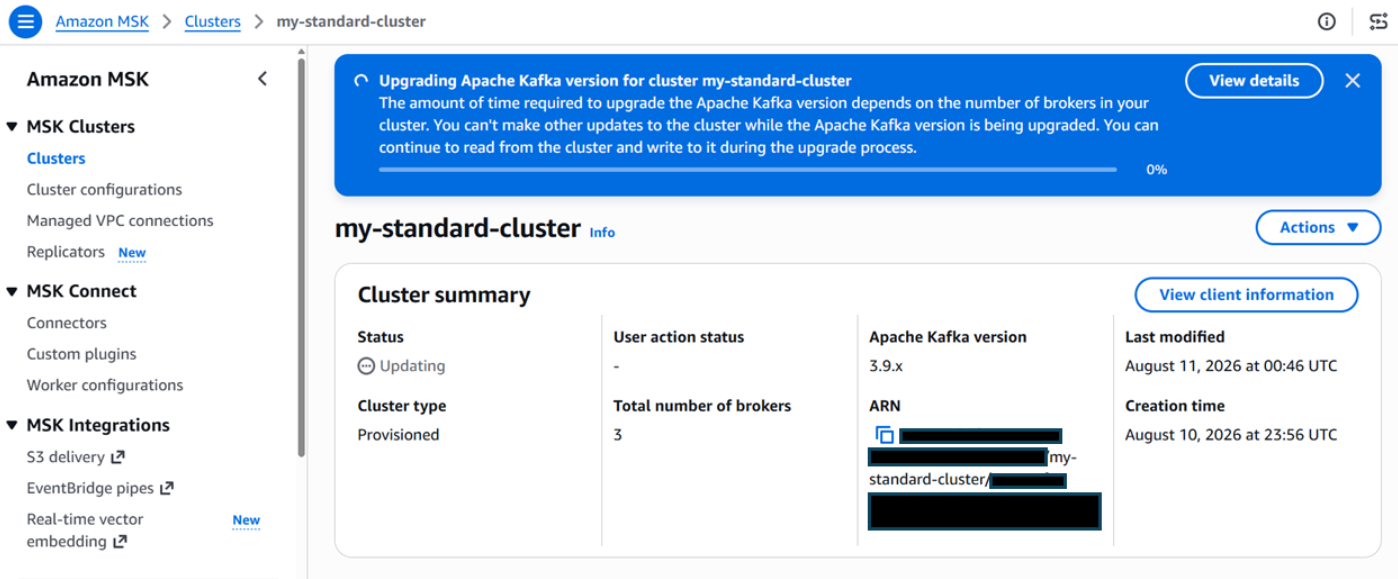Click the Kafka upgrade progress bar
This screenshot has height=579, width=1398.
[x=747, y=169]
